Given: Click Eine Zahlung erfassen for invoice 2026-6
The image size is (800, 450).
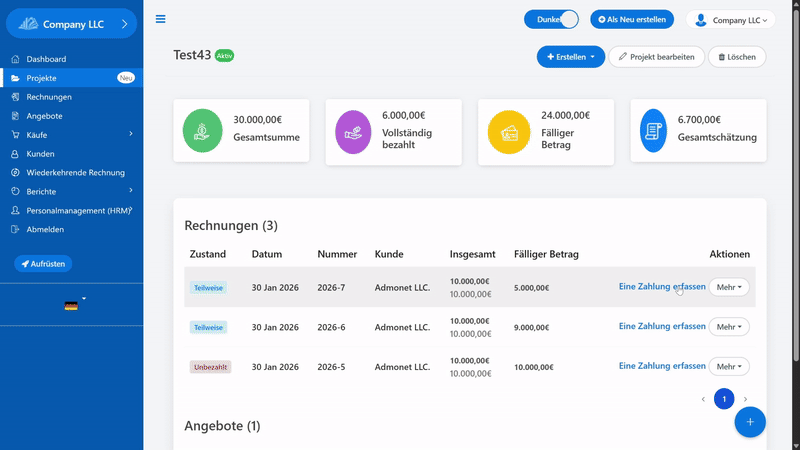Looking at the screenshot, I should (662, 326).
